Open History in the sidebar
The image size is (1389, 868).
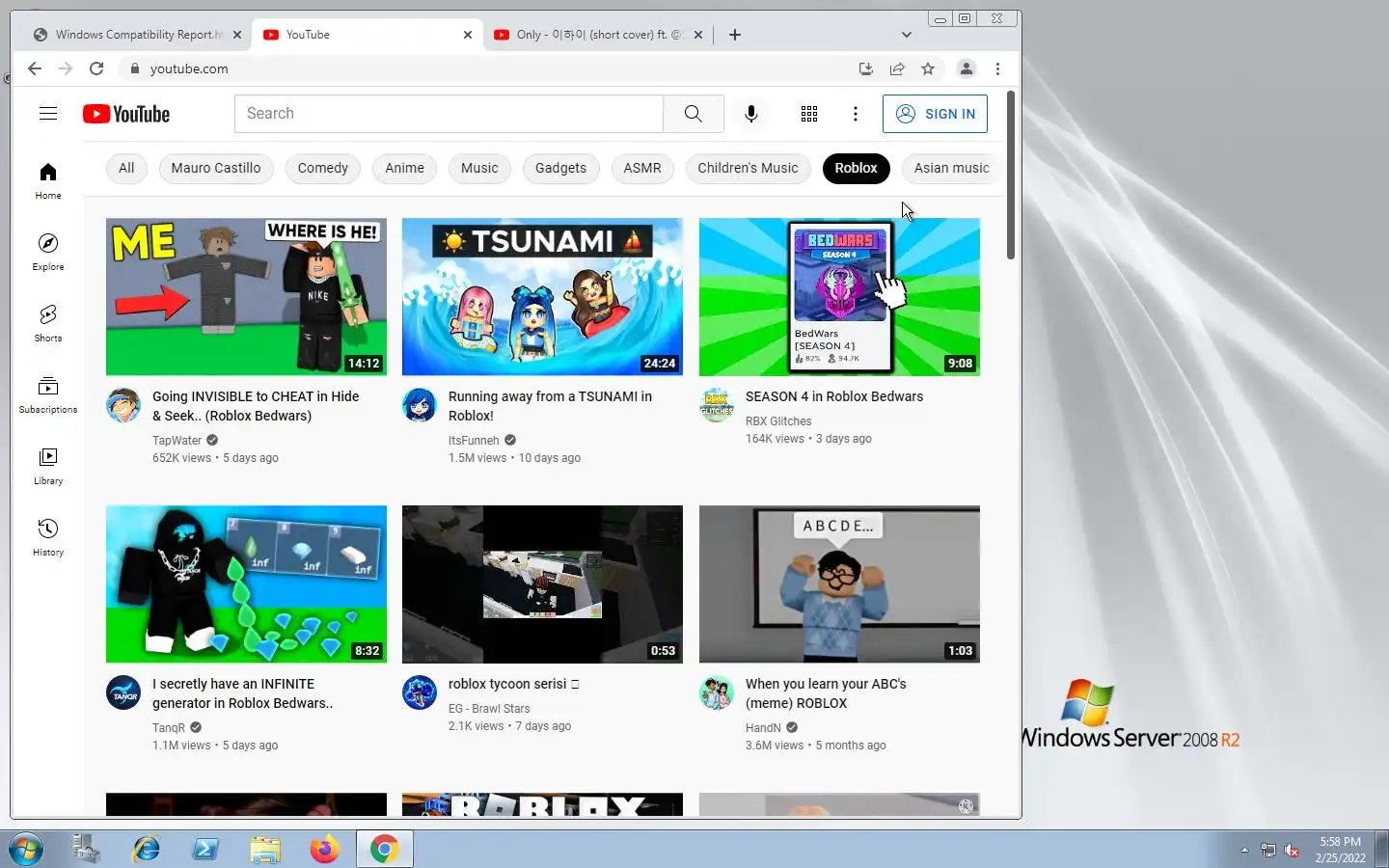tap(48, 538)
